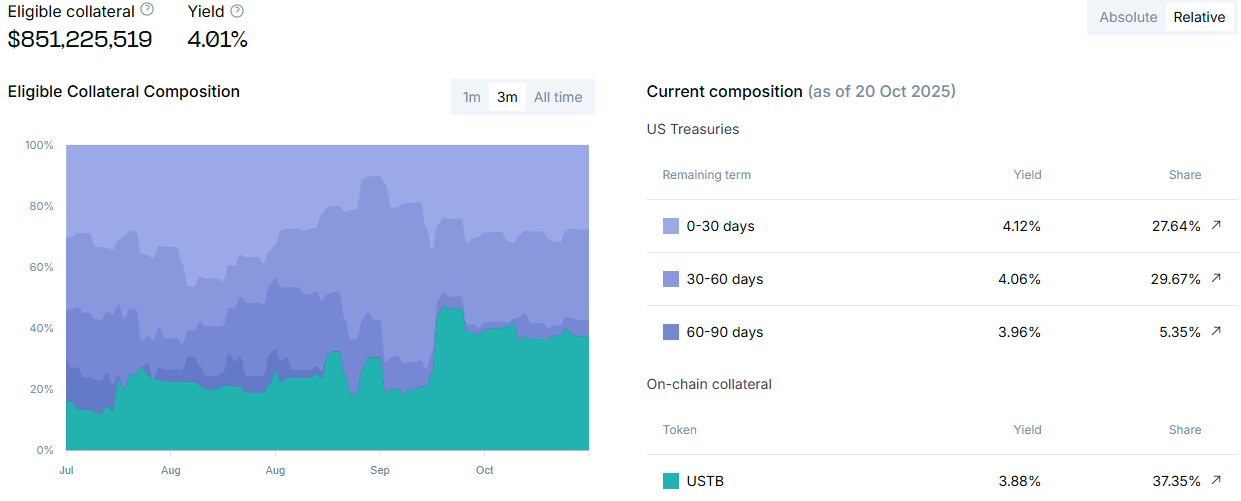Image resolution: width=1241 pixels, height=501 pixels.
Task: Switch view to Absolute
Action: coord(1128,17)
